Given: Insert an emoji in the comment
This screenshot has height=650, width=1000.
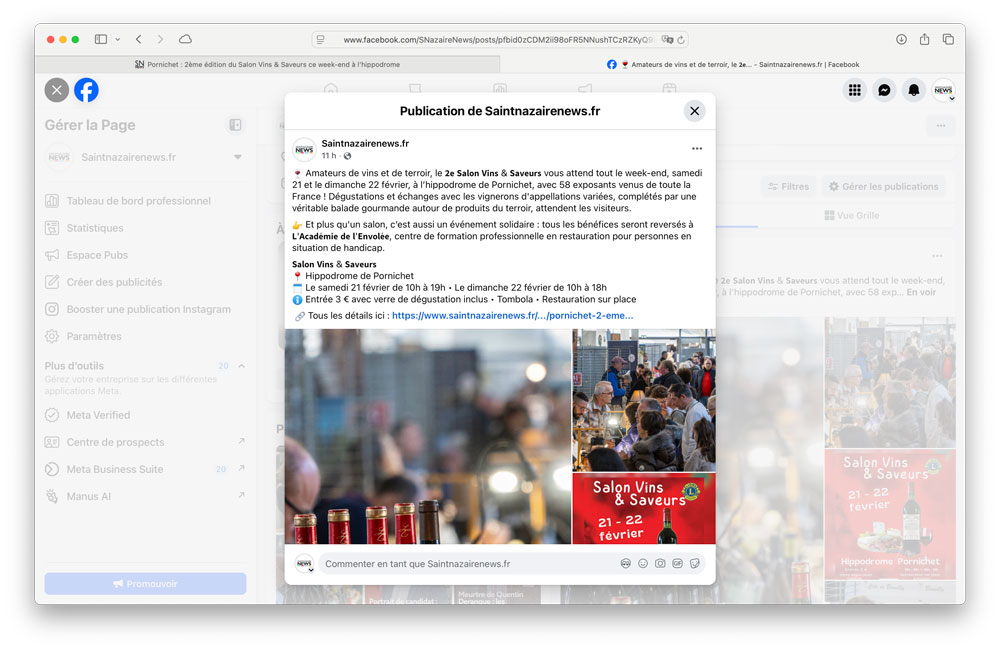Looking at the screenshot, I should click(643, 564).
